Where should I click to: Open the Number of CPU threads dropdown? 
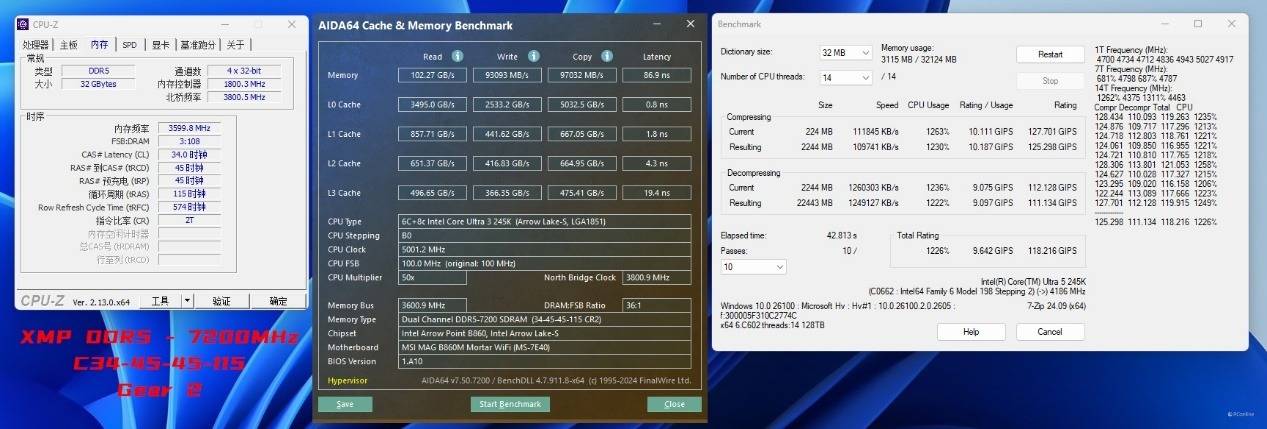846,77
